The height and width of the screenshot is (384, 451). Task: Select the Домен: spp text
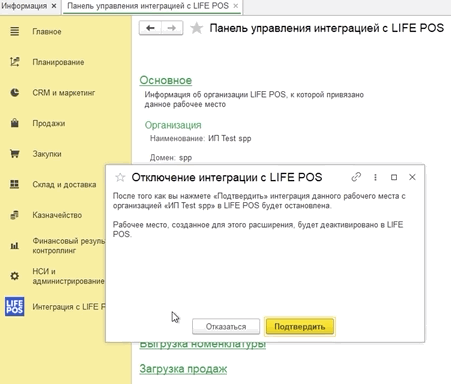[171, 158]
